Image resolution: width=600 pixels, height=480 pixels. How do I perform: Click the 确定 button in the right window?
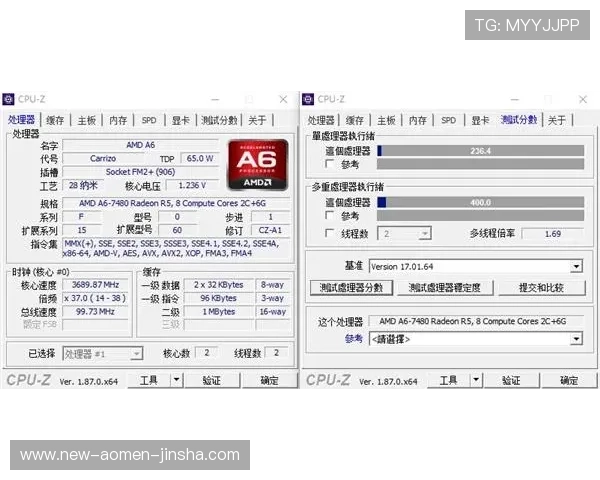(569, 380)
